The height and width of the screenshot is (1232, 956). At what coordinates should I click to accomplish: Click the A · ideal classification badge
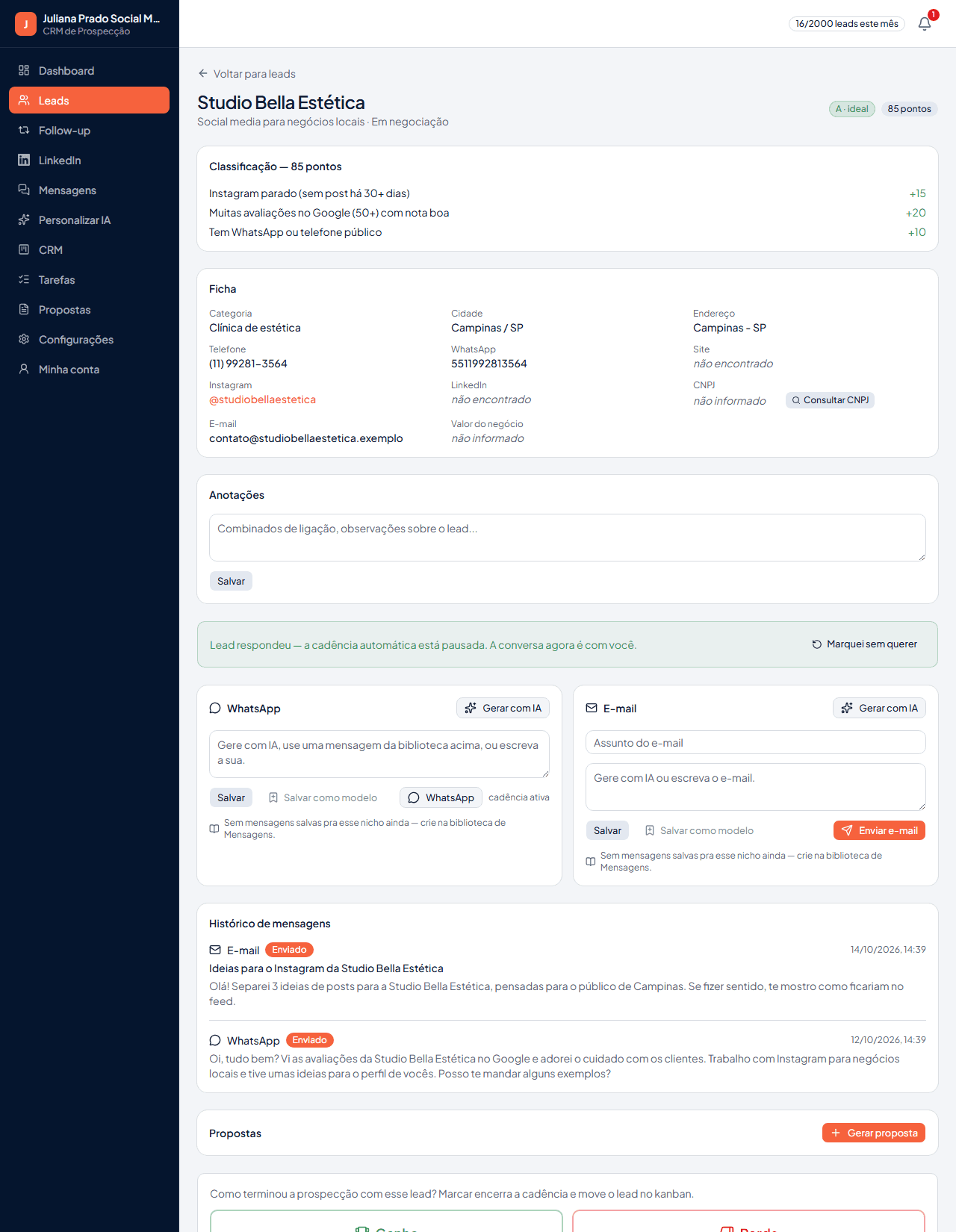point(852,109)
